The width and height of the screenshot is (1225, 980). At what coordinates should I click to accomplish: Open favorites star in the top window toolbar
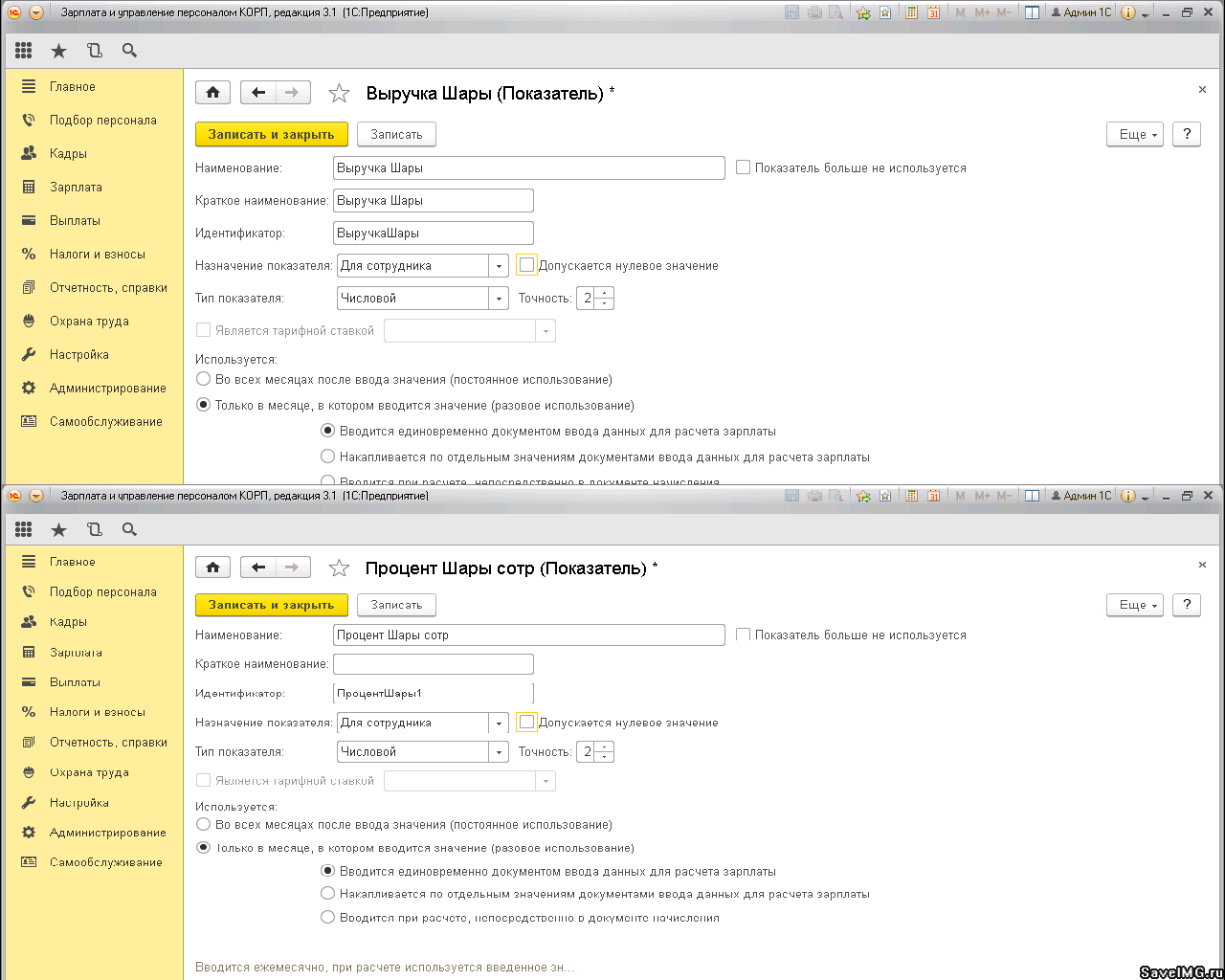[x=58, y=51]
